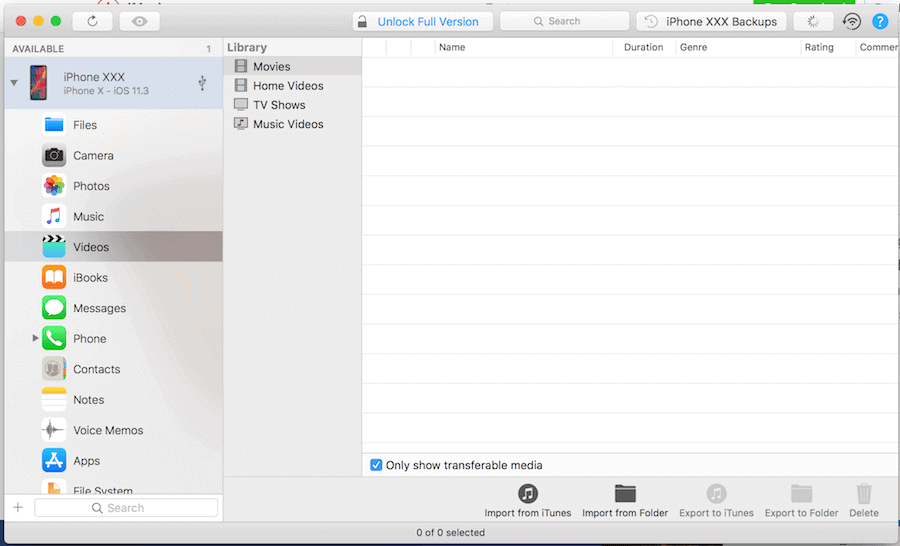Sort by the Comments column
The height and width of the screenshot is (546, 900).
point(878,47)
